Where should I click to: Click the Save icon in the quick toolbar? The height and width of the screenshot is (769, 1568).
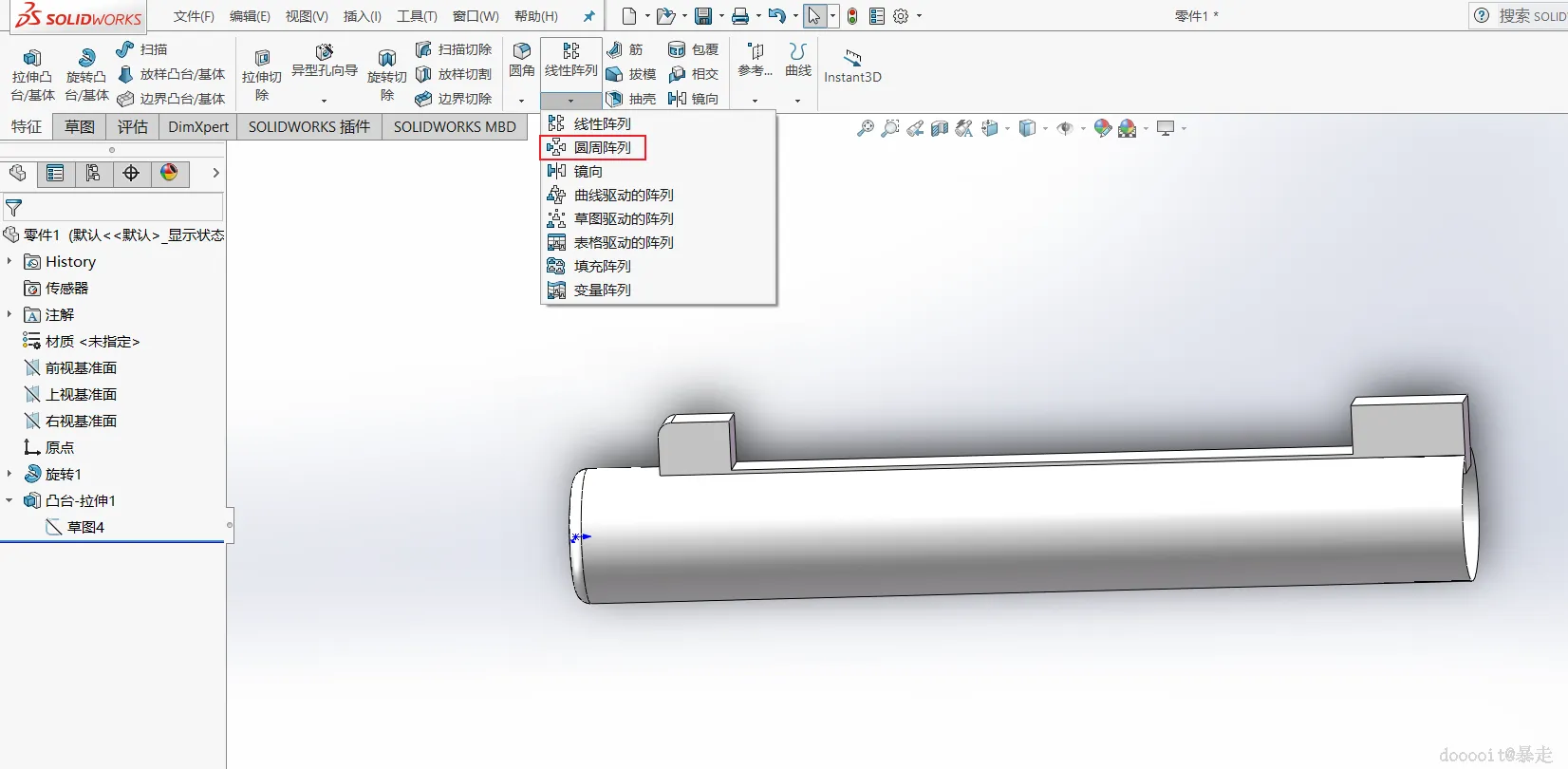(703, 16)
